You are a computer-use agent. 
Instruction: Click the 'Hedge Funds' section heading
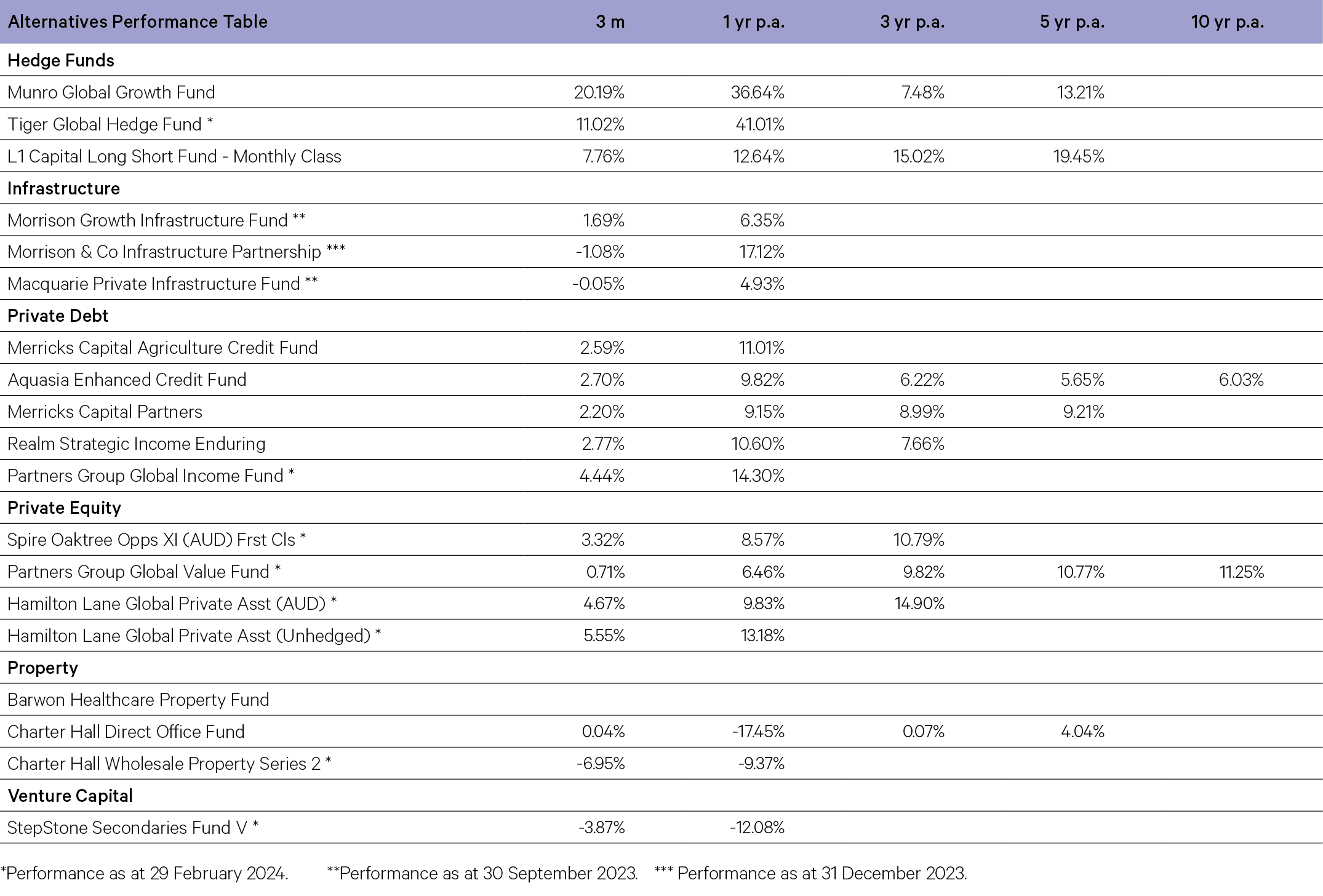(x=61, y=60)
